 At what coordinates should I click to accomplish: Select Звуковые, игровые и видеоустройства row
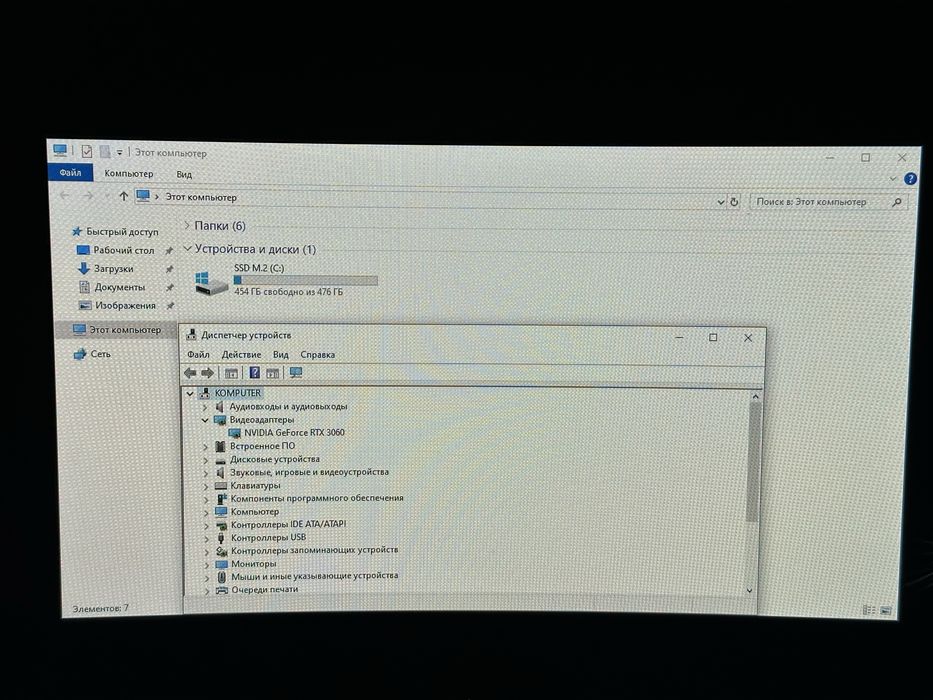point(309,472)
